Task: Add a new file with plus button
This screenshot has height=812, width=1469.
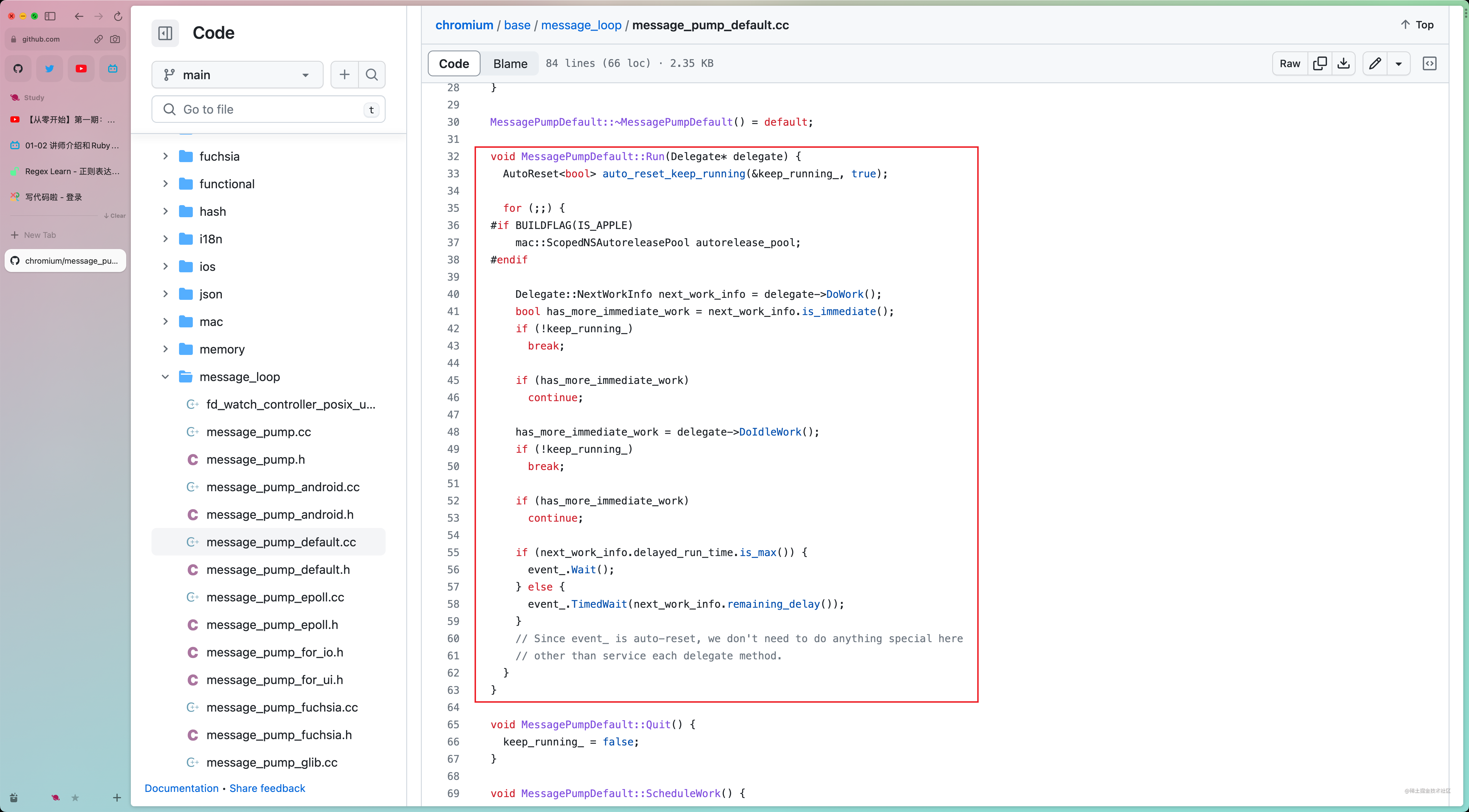Action: pos(344,75)
